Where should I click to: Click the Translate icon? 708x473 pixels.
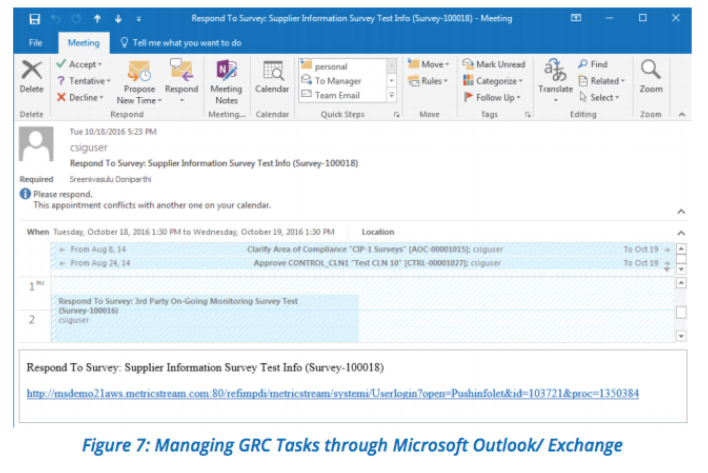(x=555, y=70)
